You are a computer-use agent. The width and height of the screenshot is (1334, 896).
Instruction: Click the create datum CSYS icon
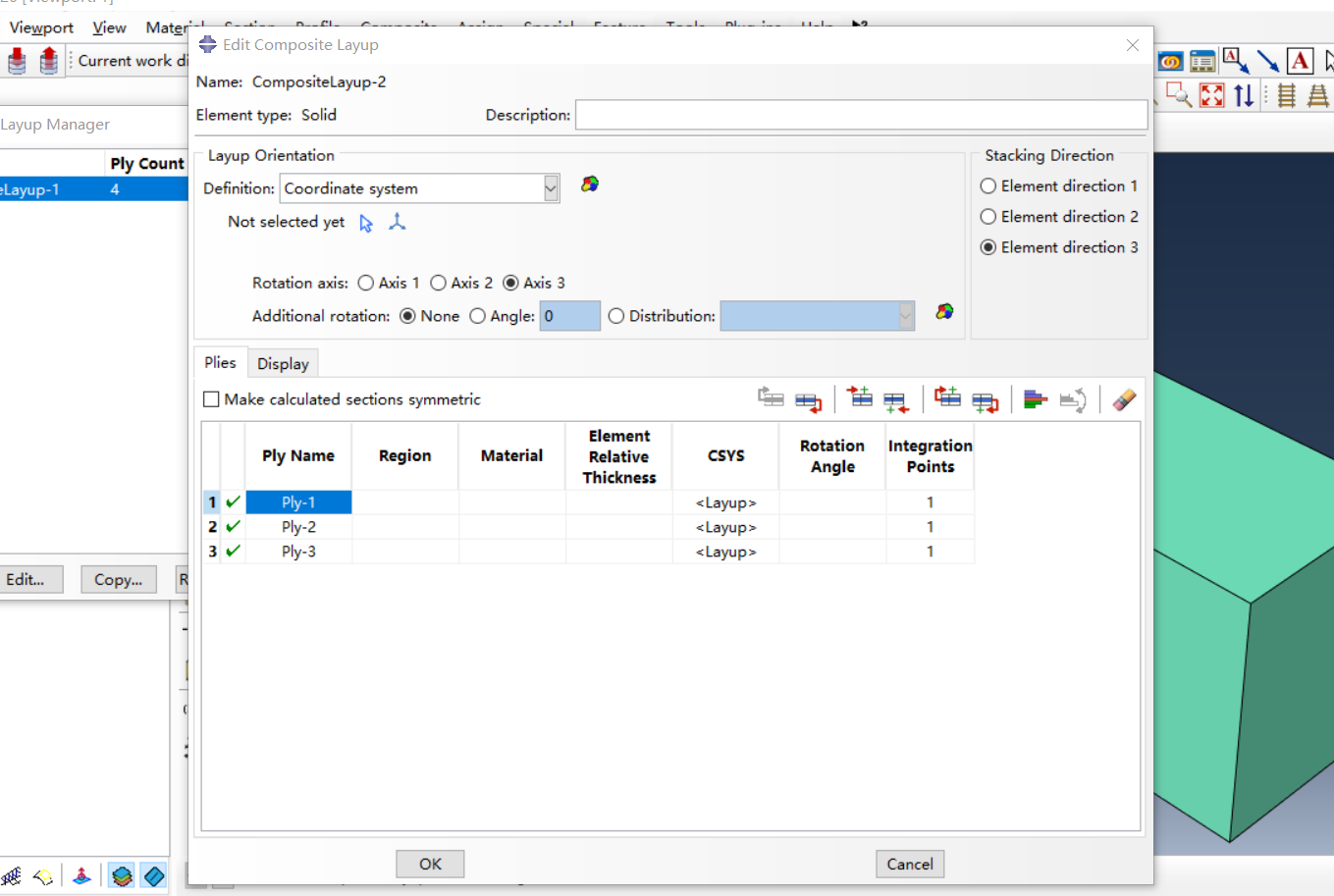398,223
